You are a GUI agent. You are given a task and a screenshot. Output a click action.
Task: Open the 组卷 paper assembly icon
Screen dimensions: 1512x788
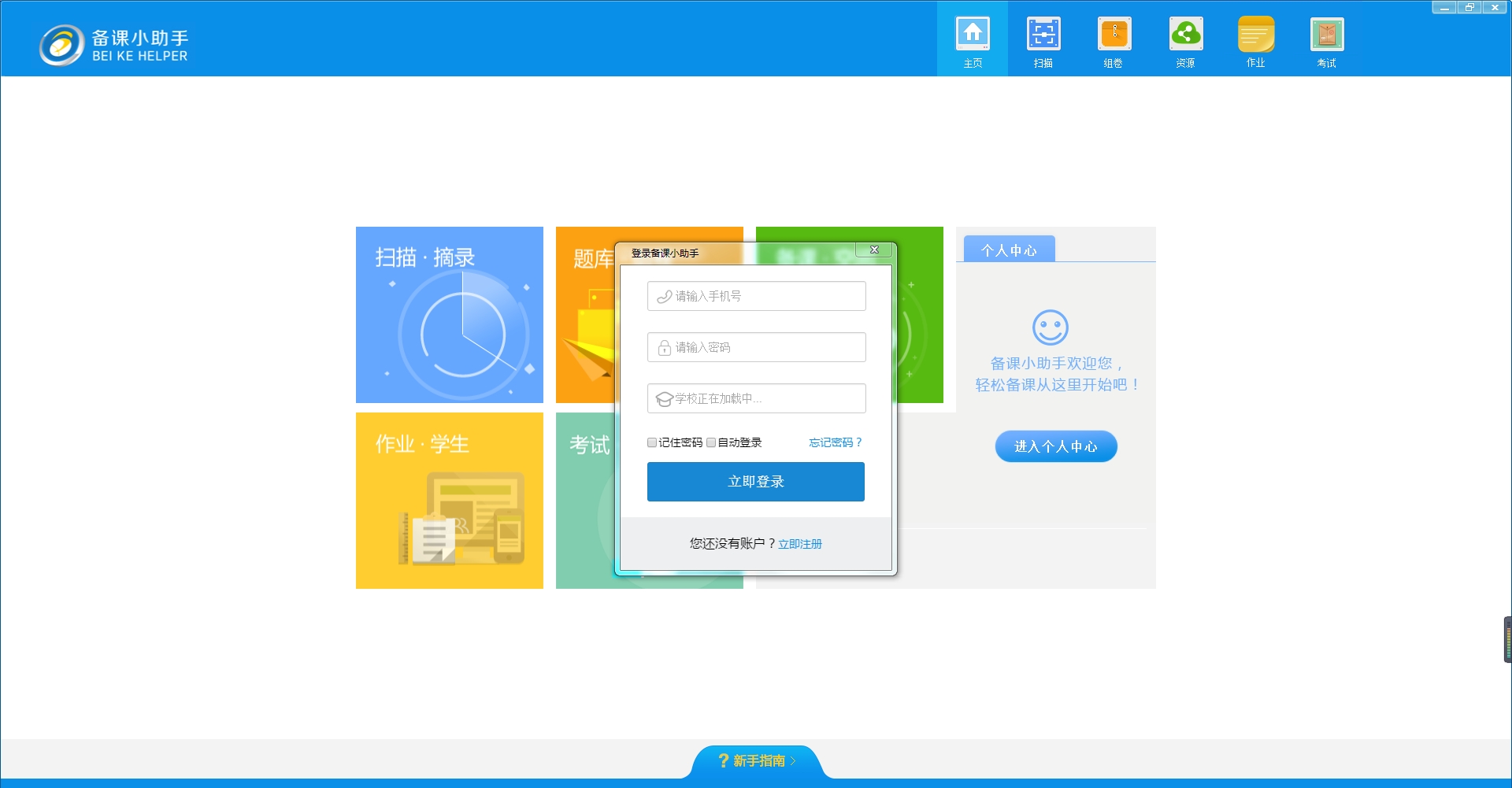click(x=1114, y=40)
